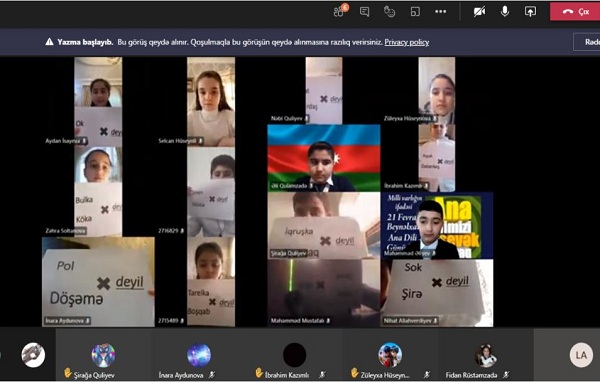
Task: Click Şirağa Quliyev's avatar in the strip
Action: [x=103, y=355]
